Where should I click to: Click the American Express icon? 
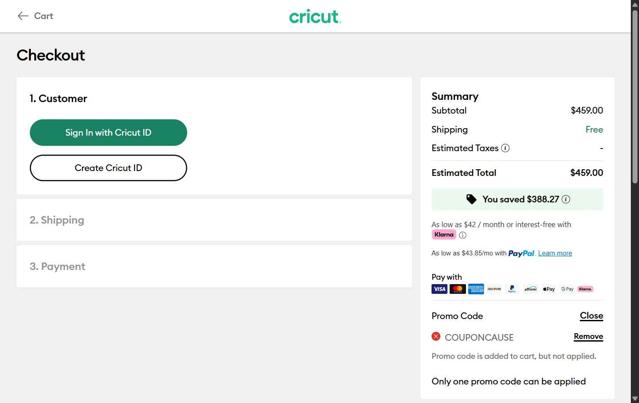coord(476,289)
